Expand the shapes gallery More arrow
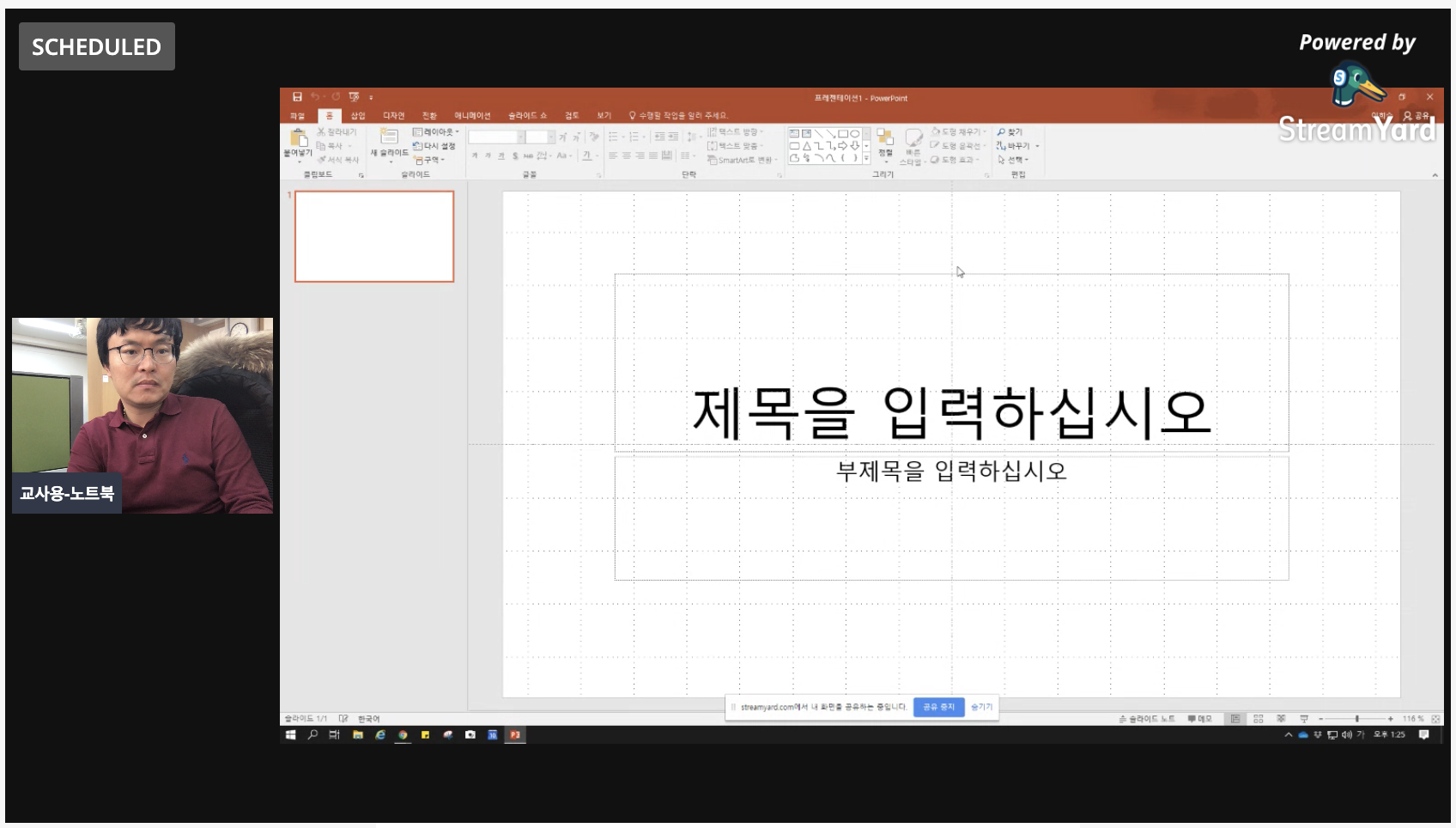The image size is (1456, 828). click(x=866, y=158)
